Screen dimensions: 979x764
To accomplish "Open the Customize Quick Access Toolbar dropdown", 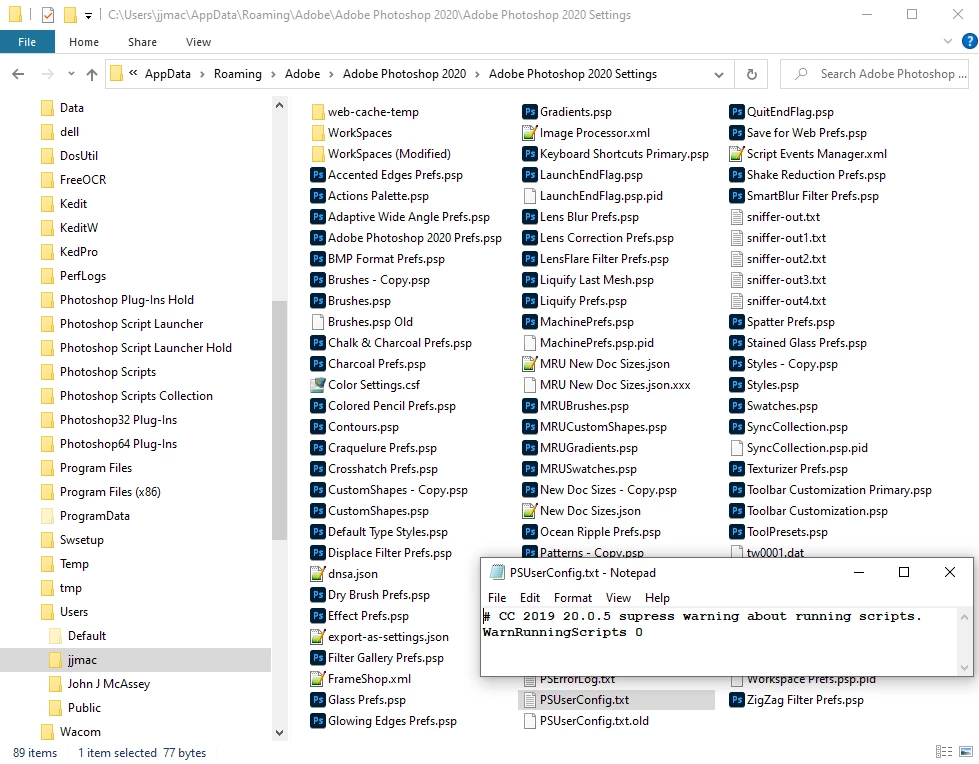I will [x=89, y=16].
